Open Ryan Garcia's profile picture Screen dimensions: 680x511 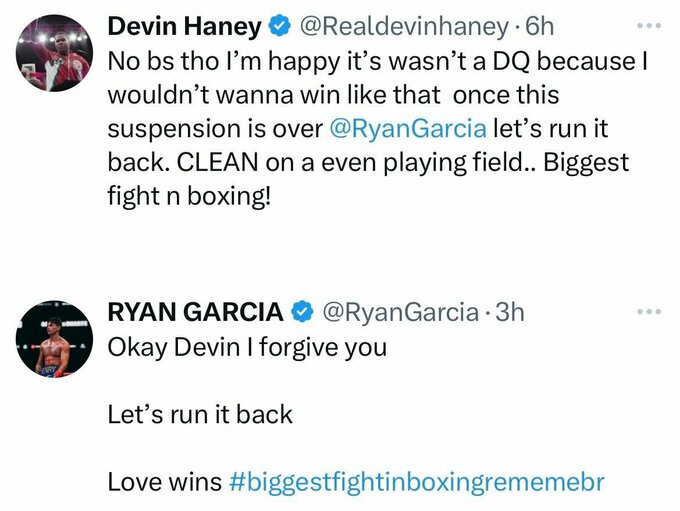[x=55, y=338]
